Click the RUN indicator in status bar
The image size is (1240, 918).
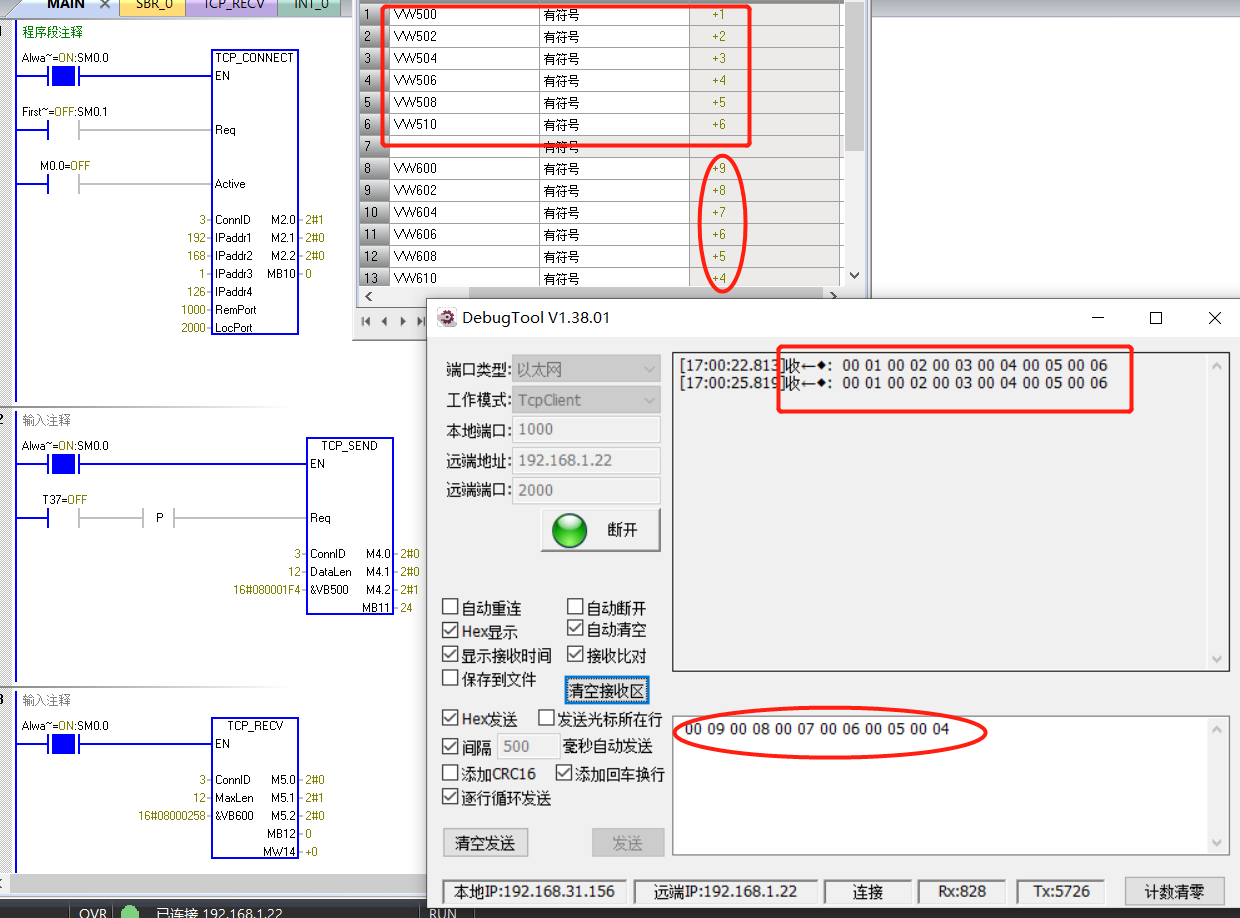[443, 911]
